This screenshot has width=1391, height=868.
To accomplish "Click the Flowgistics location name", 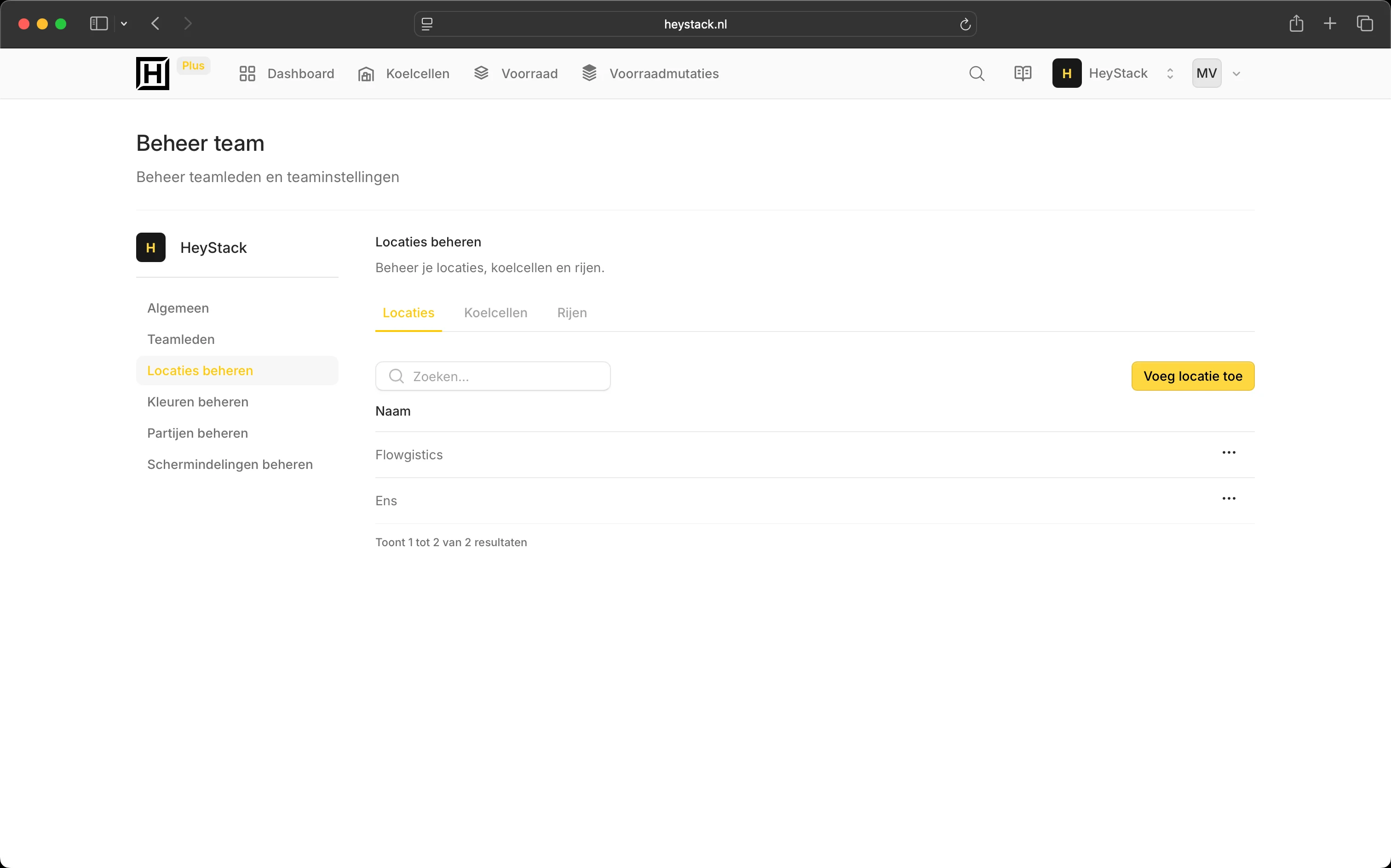I will [x=409, y=455].
